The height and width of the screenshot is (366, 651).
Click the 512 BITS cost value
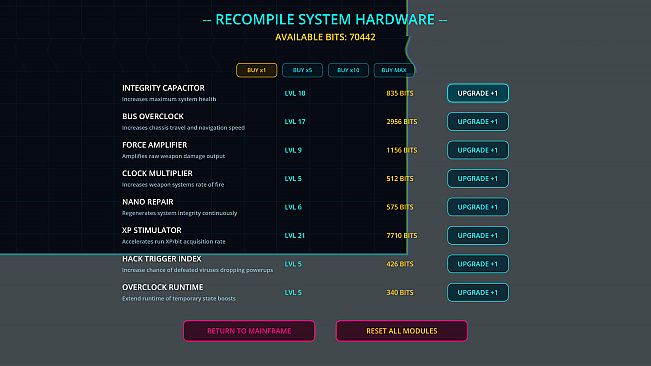point(400,178)
